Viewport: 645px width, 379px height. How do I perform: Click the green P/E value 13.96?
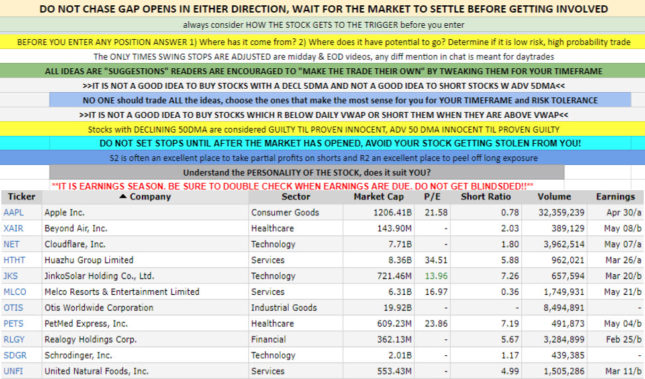[x=436, y=276]
